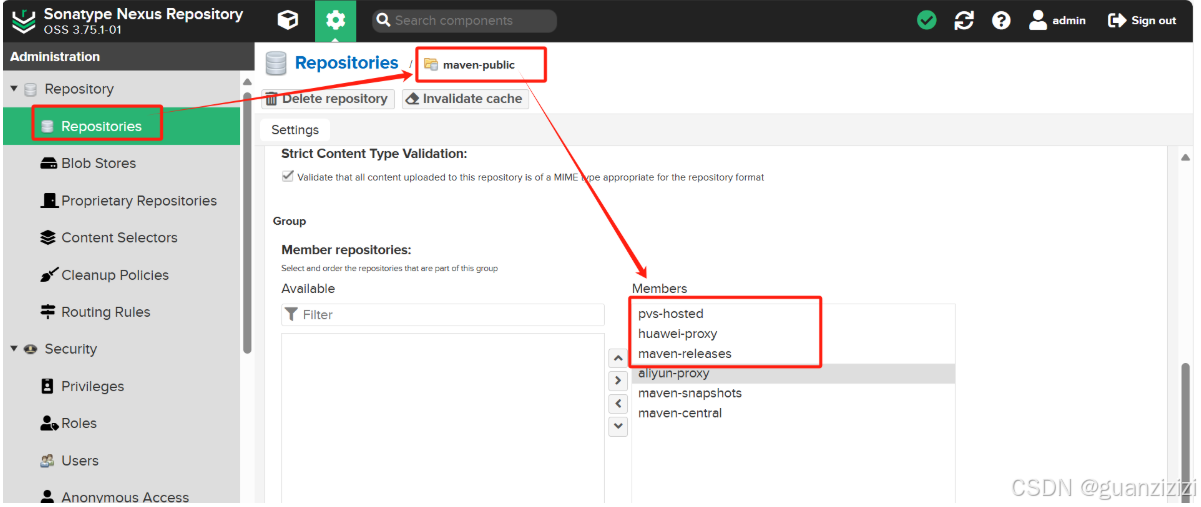Click the large Repositories database header icon
Viewport: 1201px width, 507px height.
click(x=276, y=64)
